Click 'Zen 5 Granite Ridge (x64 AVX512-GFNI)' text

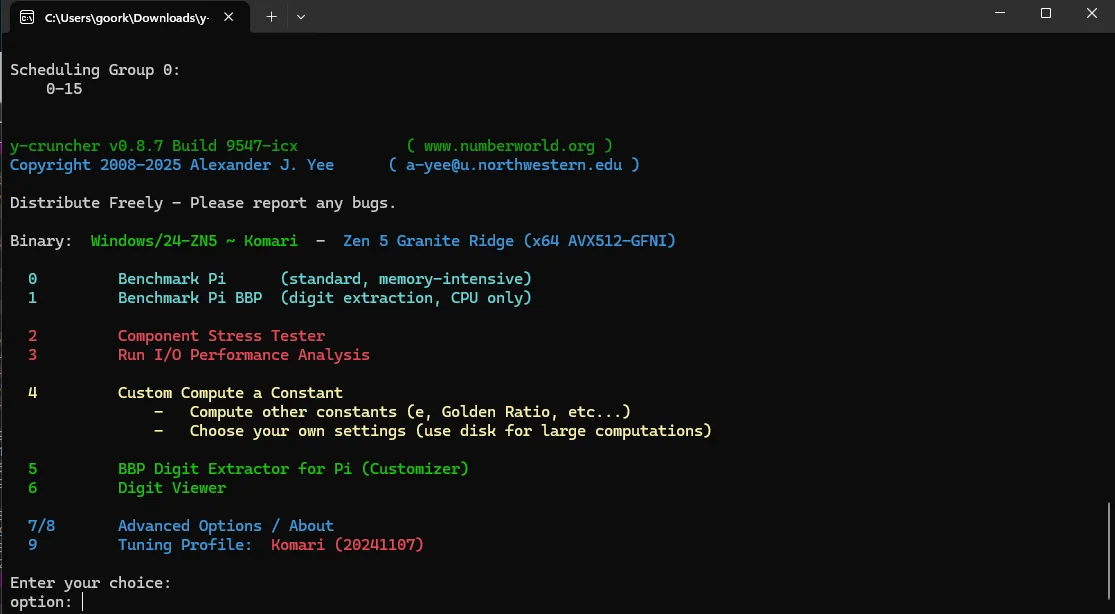coord(509,241)
